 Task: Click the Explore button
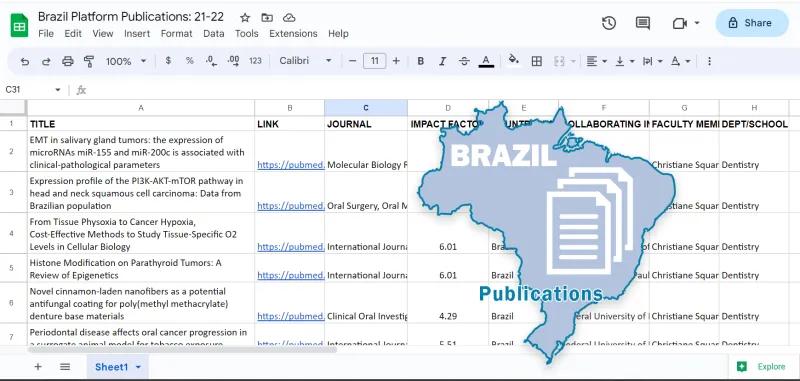pos(763,366)
